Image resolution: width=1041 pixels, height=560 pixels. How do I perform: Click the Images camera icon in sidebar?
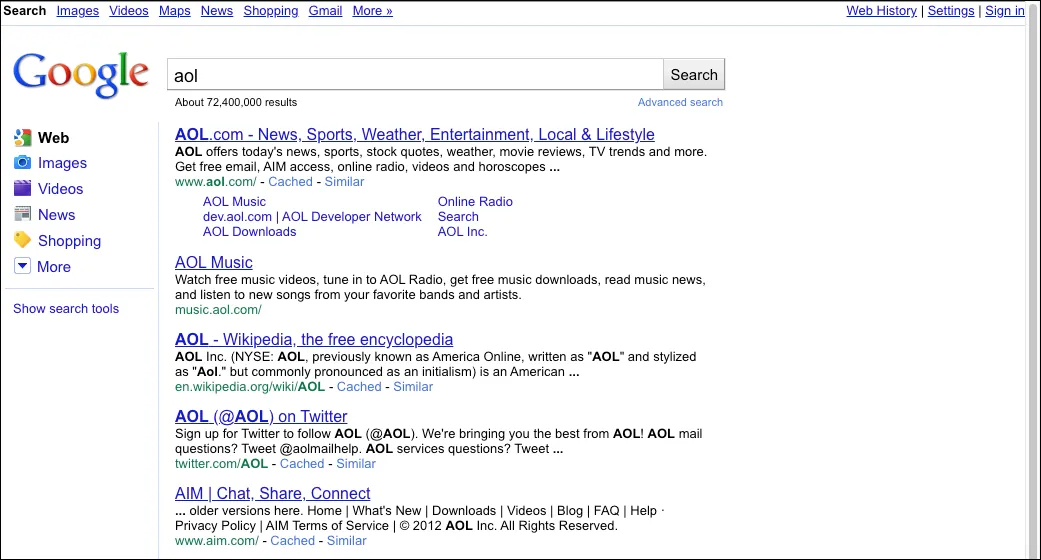click(22, 163)
